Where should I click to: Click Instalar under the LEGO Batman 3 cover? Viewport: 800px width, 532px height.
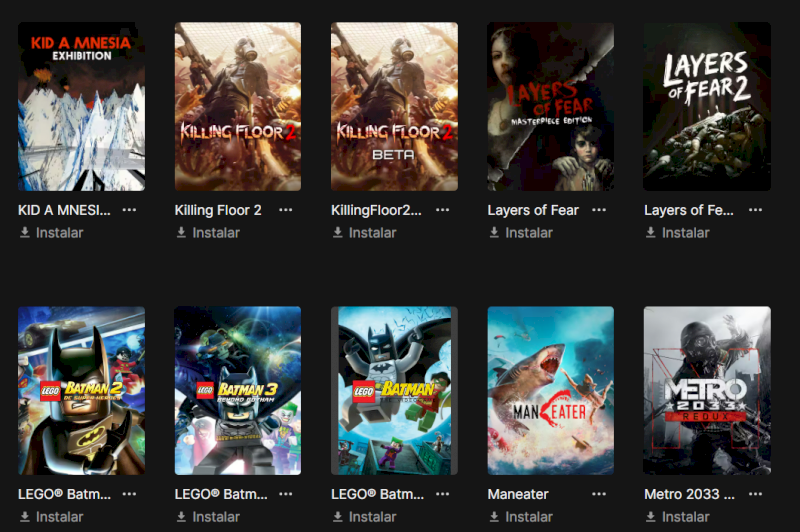click(208, 517)
